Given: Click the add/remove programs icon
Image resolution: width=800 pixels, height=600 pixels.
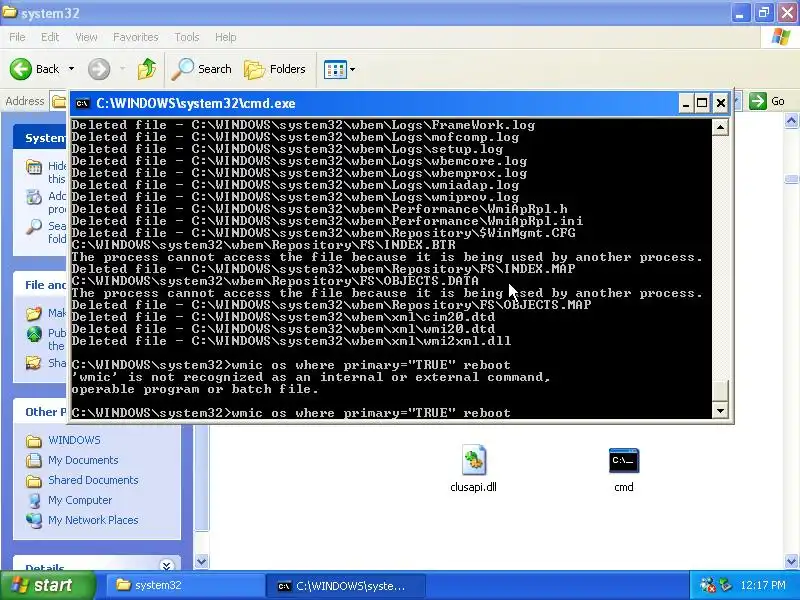Looking at the screenshot, I should click(x=34, y=197).
